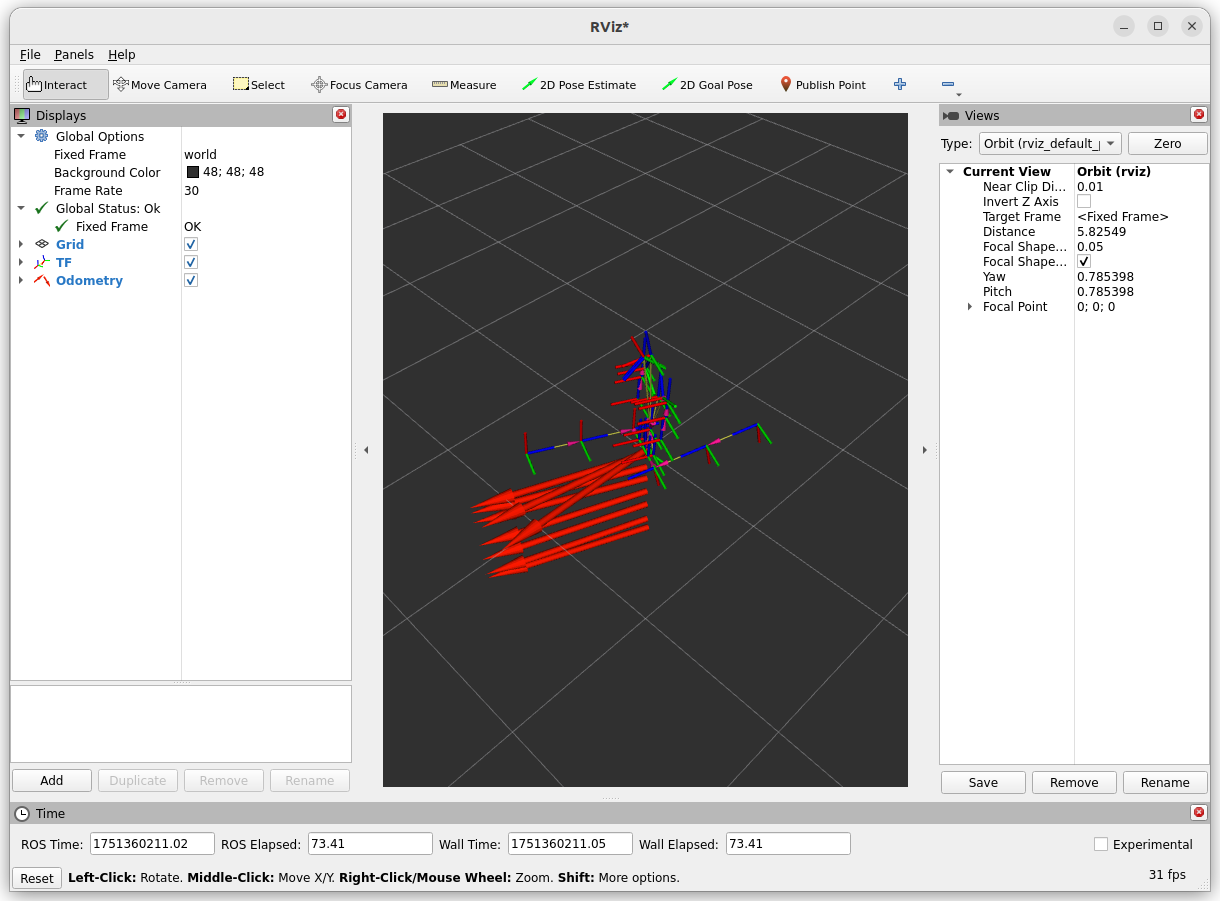Click the Wall Elapsed input field

point(788,844)
